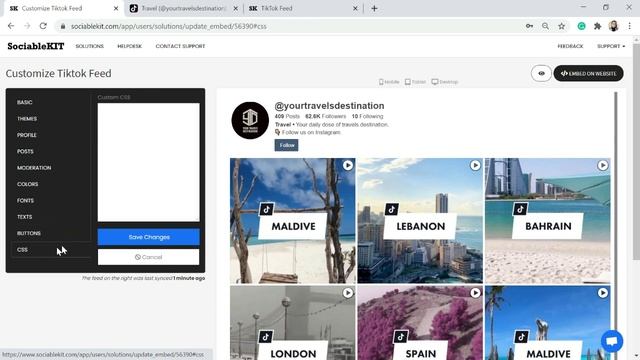Open the MODERATION settings section
640x360 pixels.
click(34, 168)
